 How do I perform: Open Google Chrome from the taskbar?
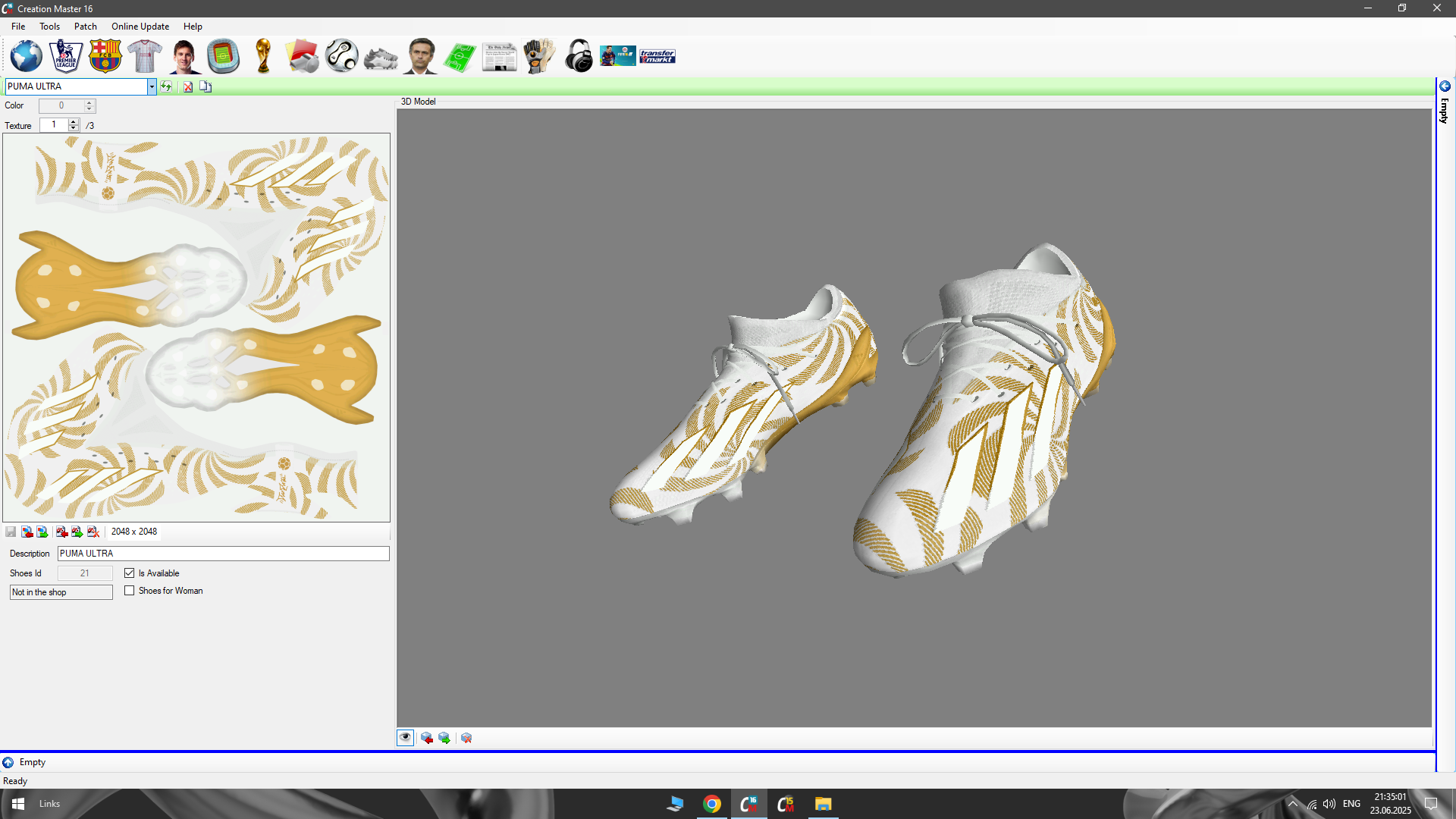point(712,804)
